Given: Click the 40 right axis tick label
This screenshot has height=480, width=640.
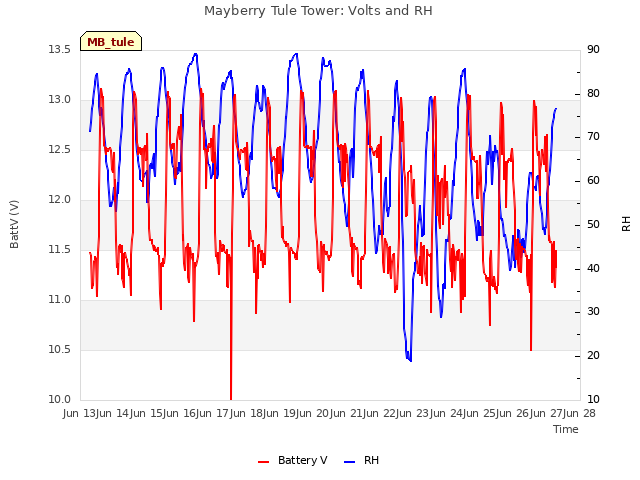Looking at the screenshot, I should point(593,269).
